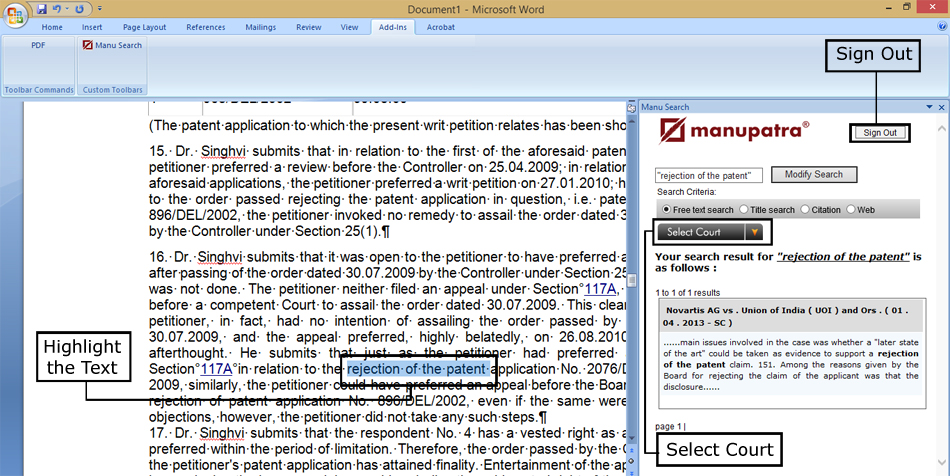Open Word Help icon
950x476 pixels.
(942, 27)
